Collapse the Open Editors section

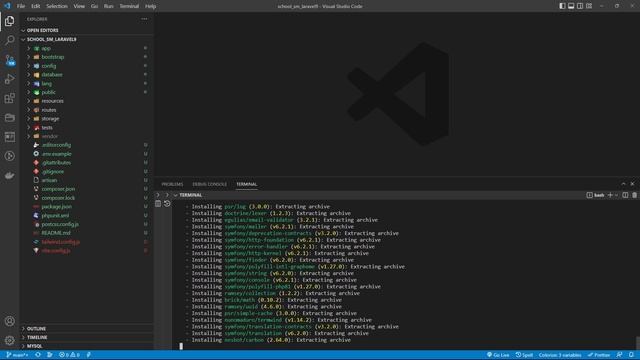point(87,30)
